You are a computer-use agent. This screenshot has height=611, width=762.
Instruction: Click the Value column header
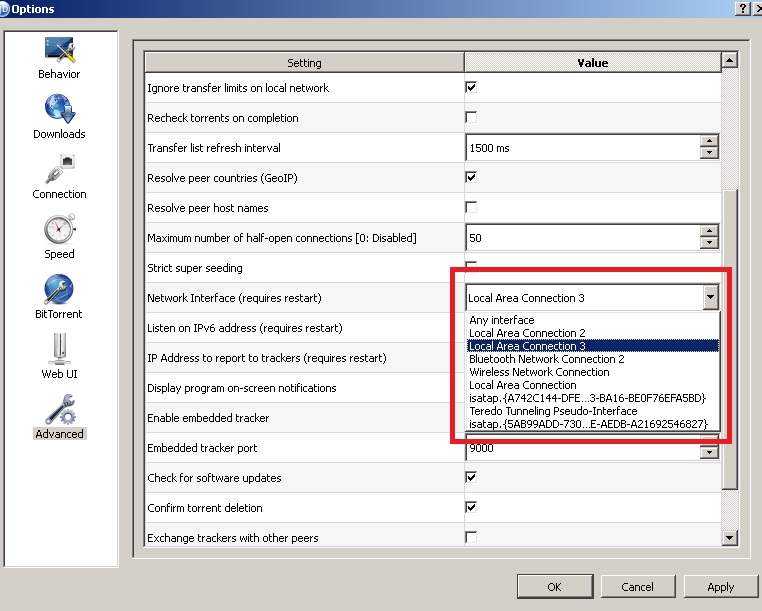point(592,63)
